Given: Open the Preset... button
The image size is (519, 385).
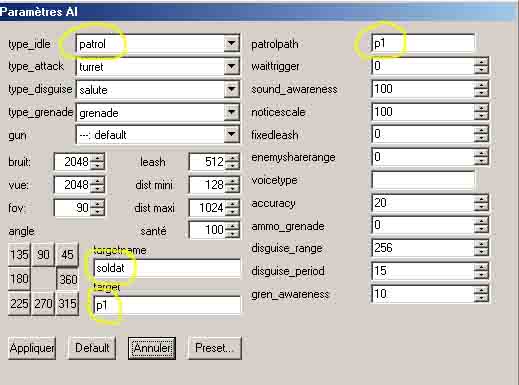Looking at the screenshot, I should pos(215,348).
